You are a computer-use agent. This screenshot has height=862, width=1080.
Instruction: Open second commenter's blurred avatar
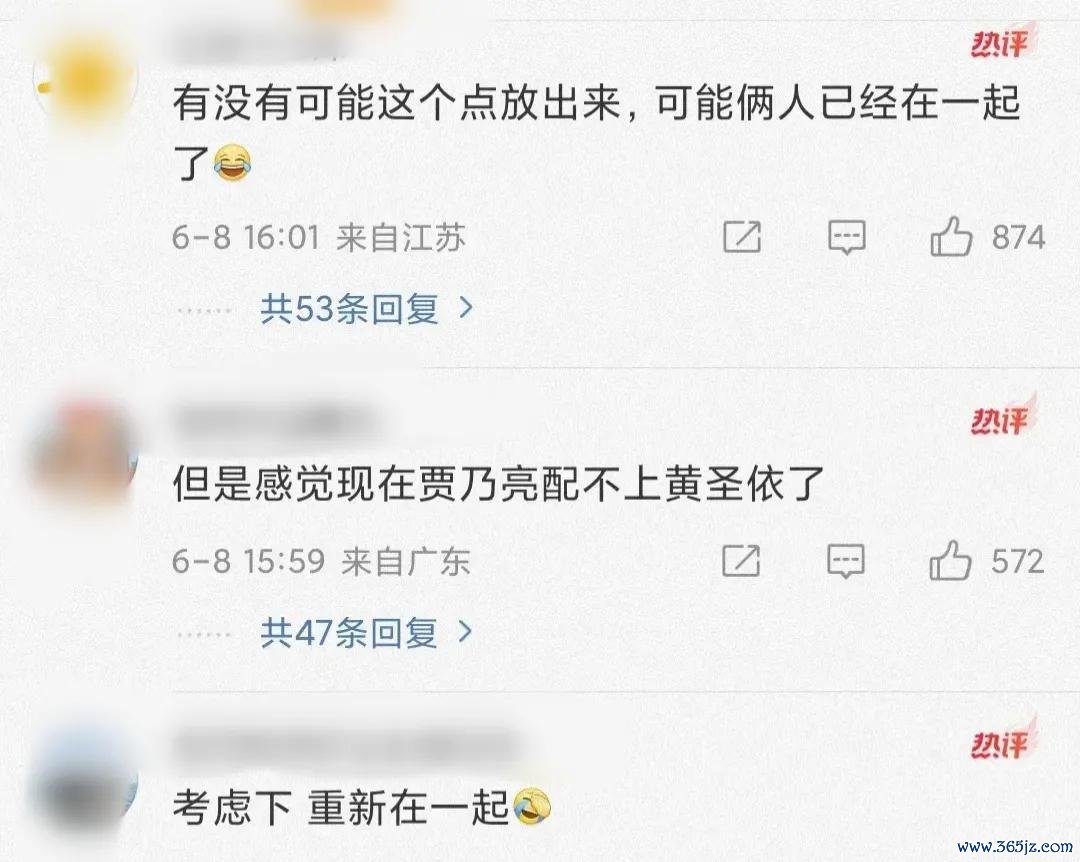pyautogui.click(x=84, y=455)
